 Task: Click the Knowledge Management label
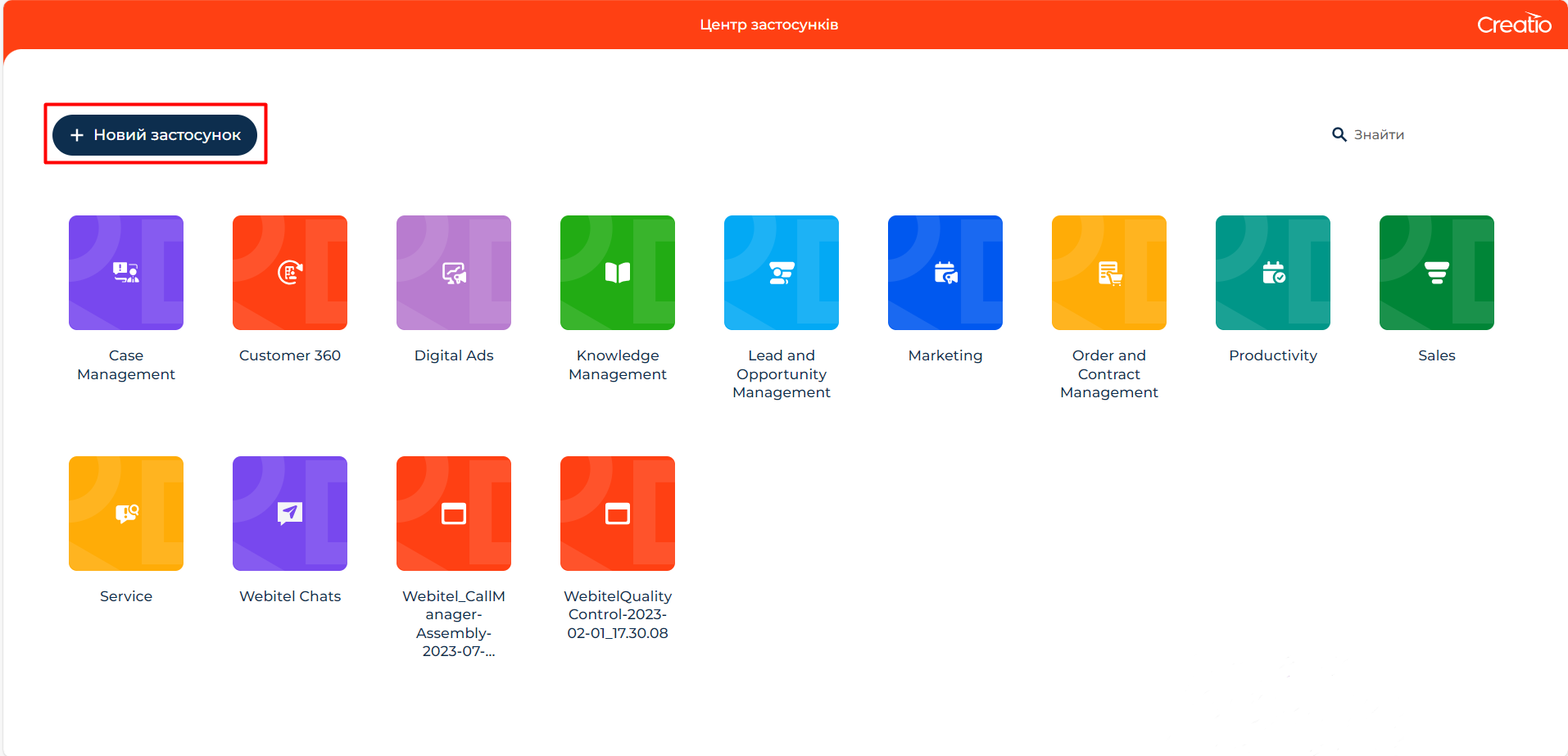tap(618, 364)
